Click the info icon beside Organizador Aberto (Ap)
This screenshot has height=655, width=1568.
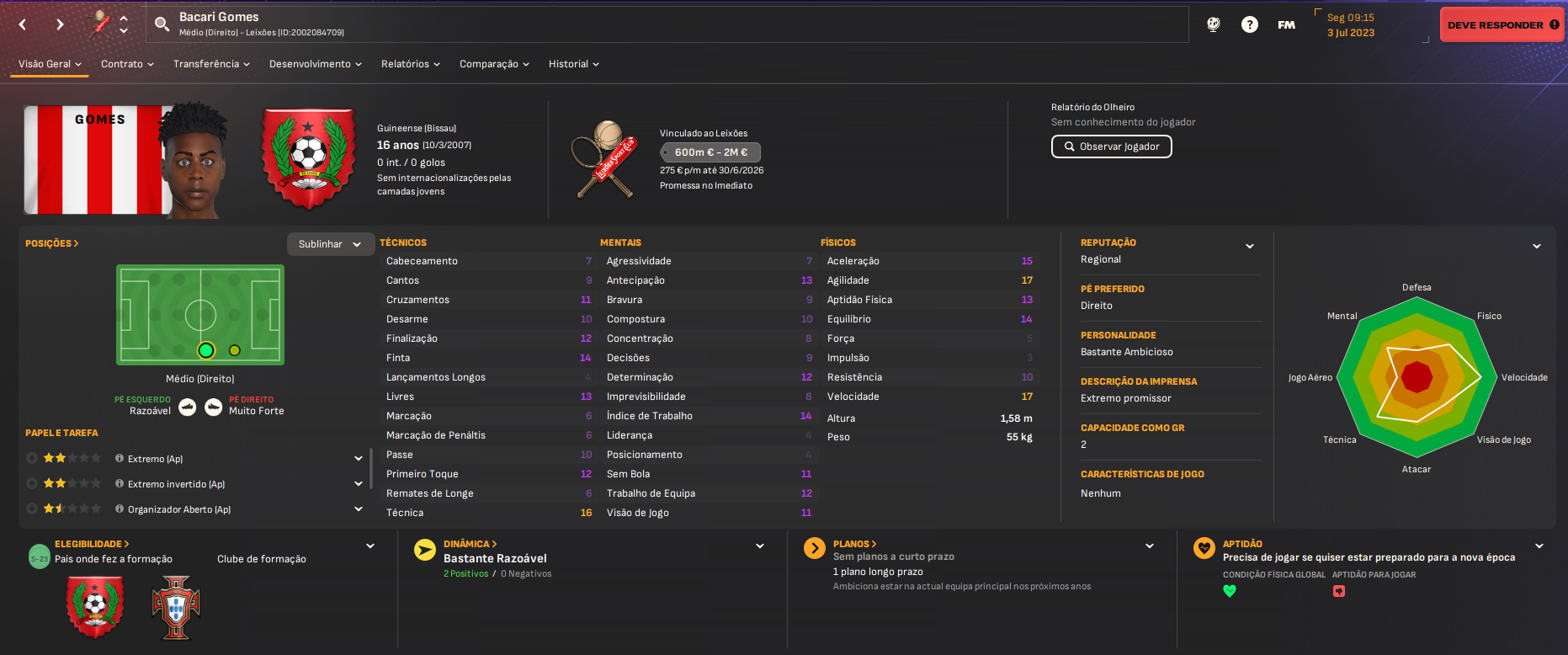(120, 509)
